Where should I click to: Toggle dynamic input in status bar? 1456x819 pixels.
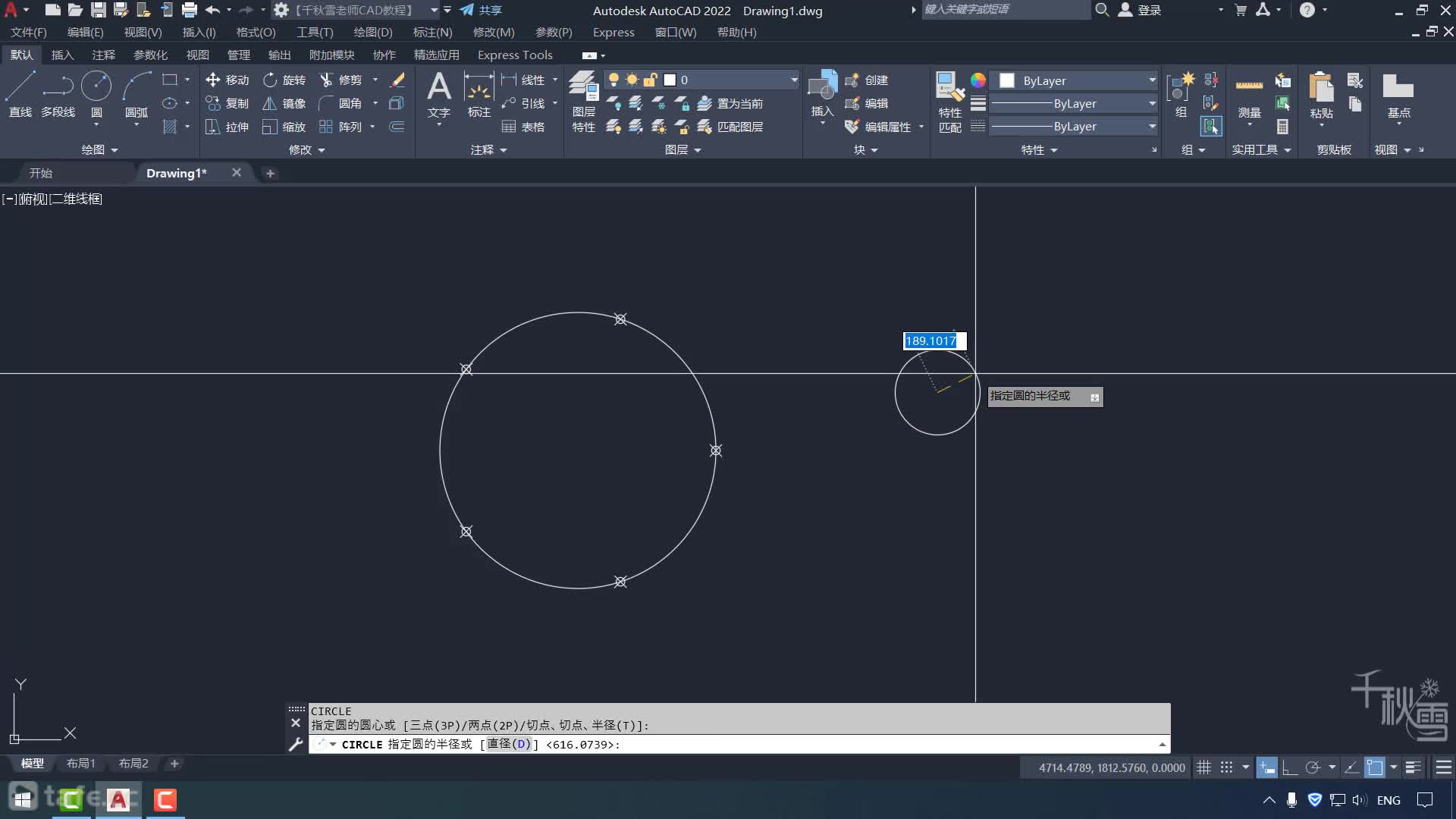pyautogui.click(x=1267, y=767)
